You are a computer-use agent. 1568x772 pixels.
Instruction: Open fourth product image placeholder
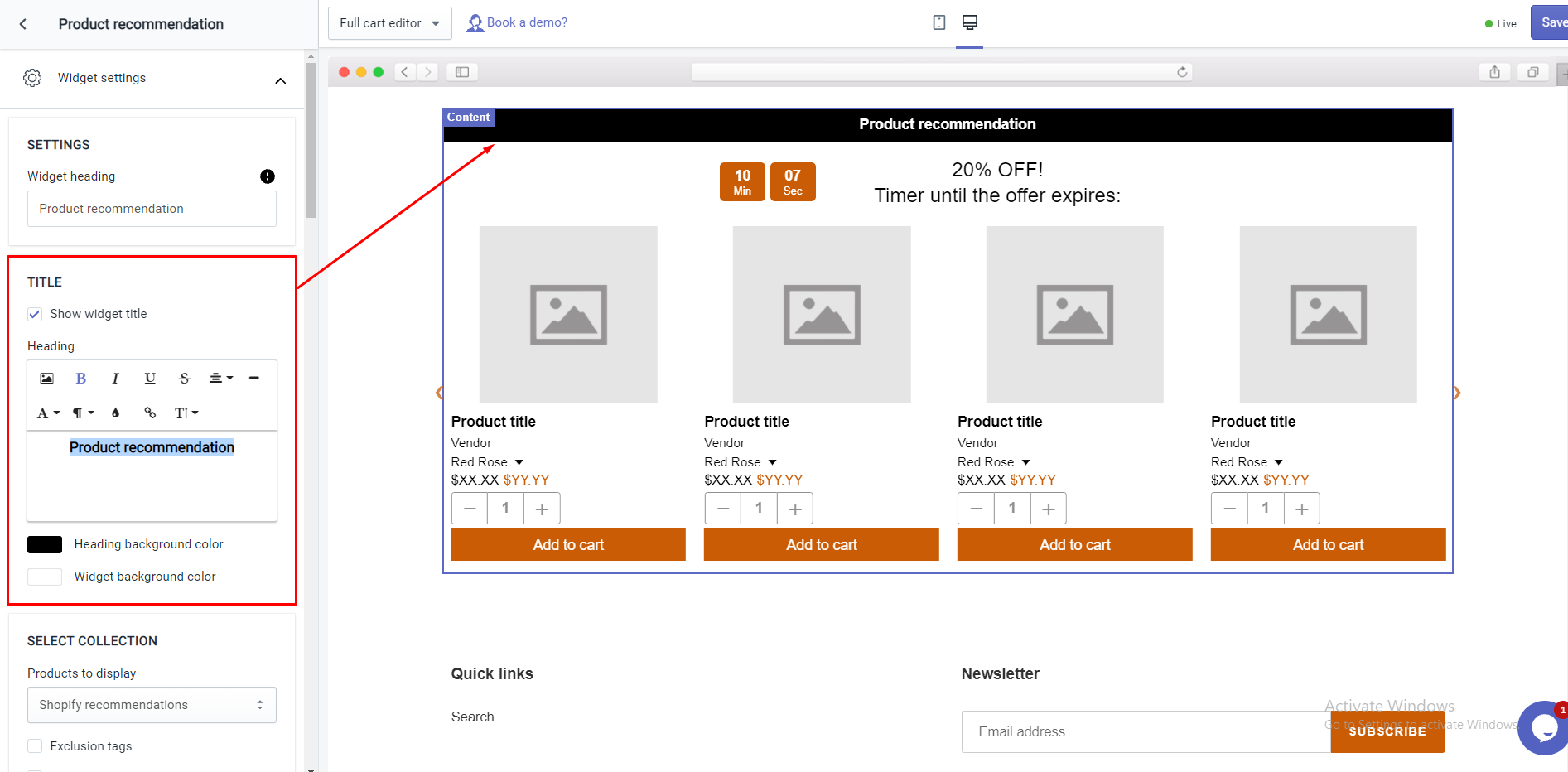coord(1329,315)
